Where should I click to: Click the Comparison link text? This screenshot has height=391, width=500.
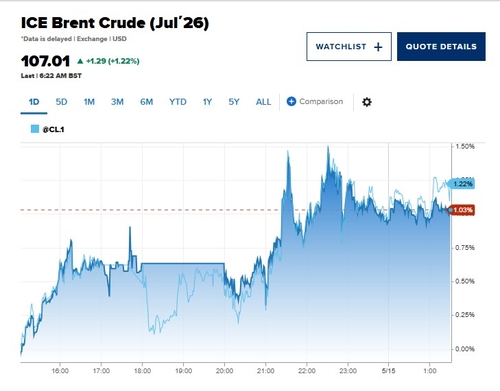click(x=321, y=101)
